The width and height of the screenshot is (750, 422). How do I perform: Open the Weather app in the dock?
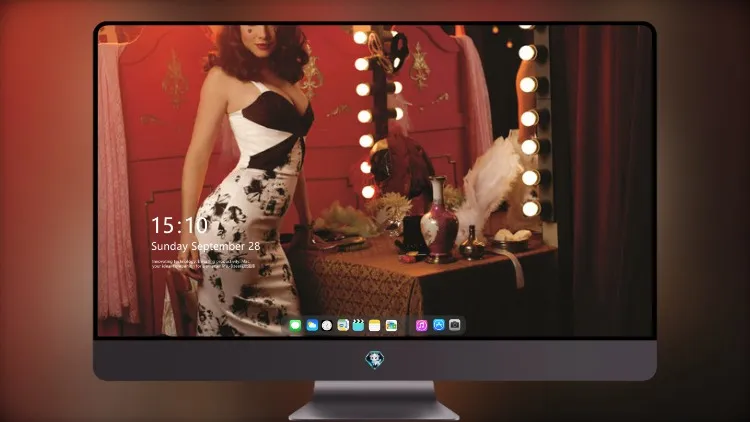point(311,325)
